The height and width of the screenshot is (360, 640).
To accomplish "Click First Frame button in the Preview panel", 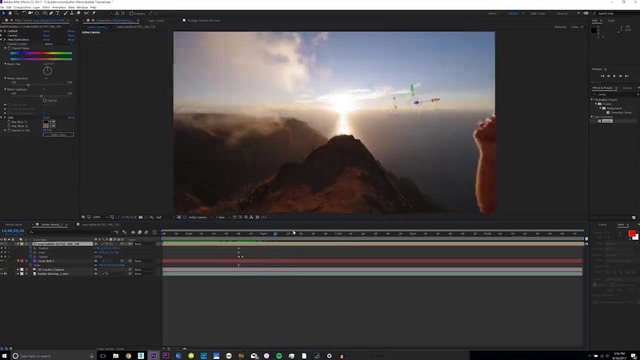I will tap(602, 76).
